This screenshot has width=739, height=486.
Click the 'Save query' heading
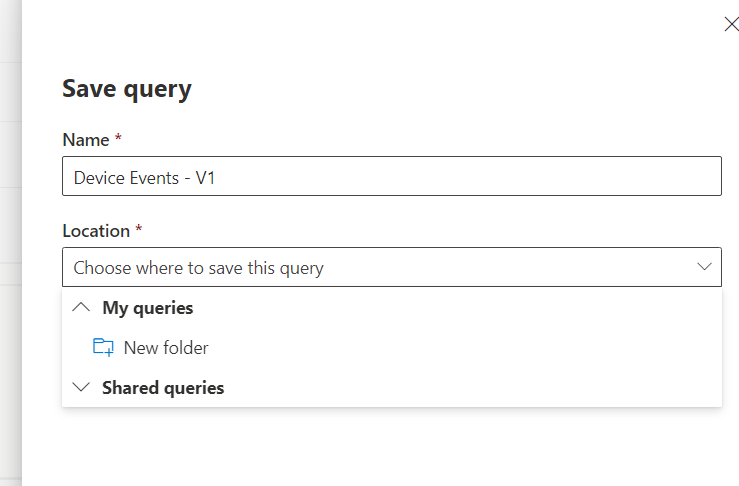click(127, 88)
